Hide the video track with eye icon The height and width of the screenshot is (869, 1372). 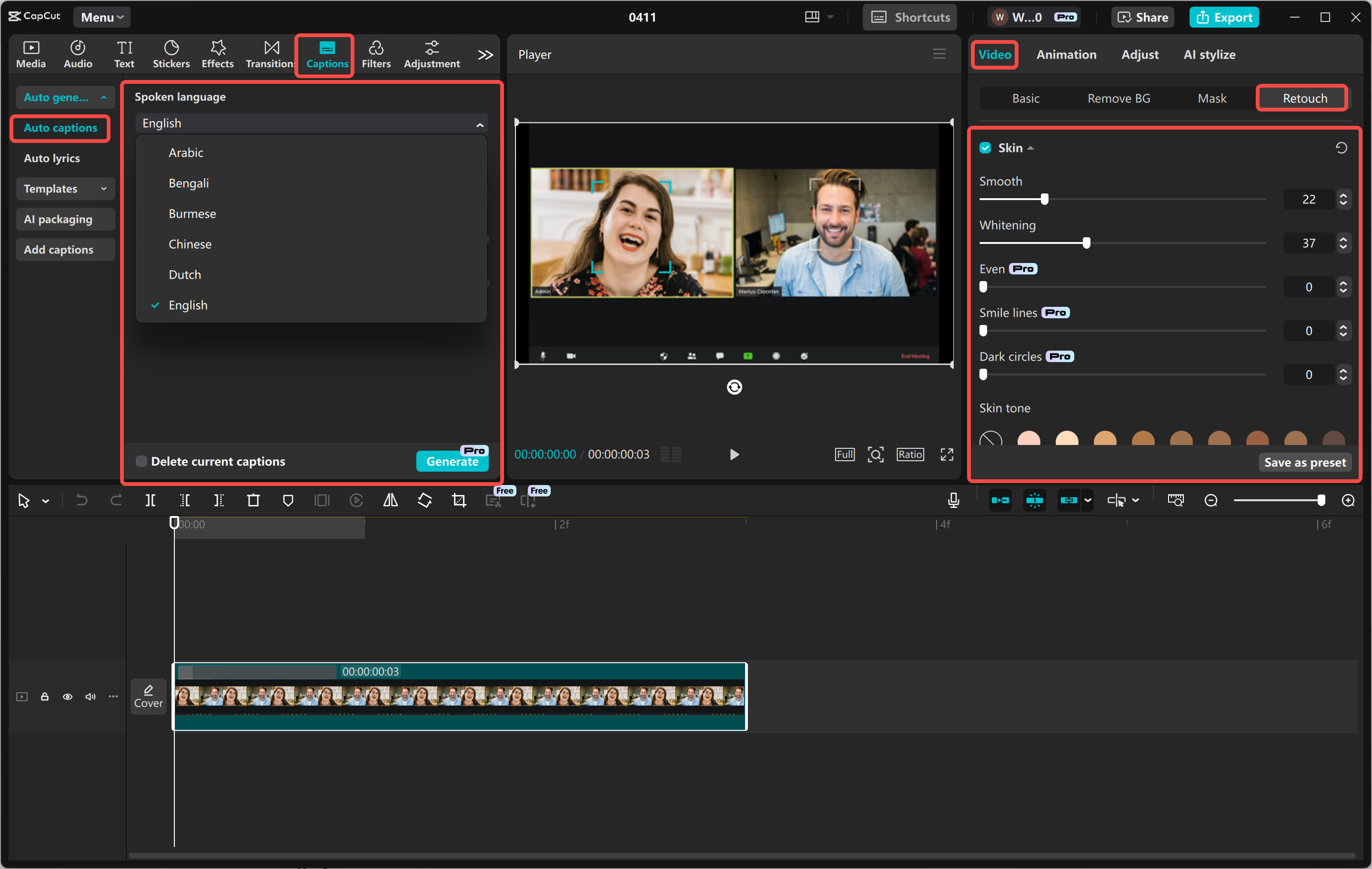point(67,697)
